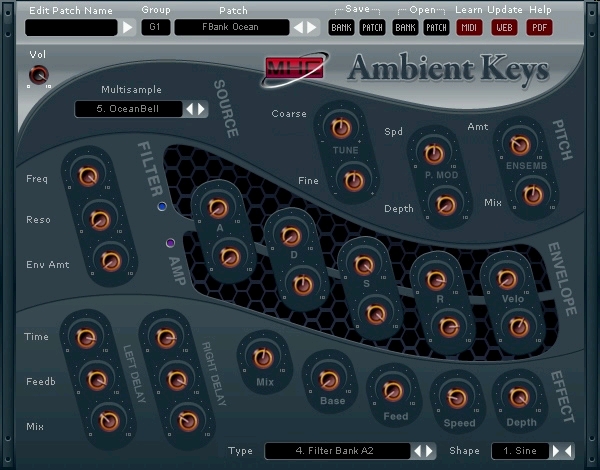The height and width of the screenshot is (470, 600).
Task: Click Save BANK button
Action: click(x=341, y=27)
